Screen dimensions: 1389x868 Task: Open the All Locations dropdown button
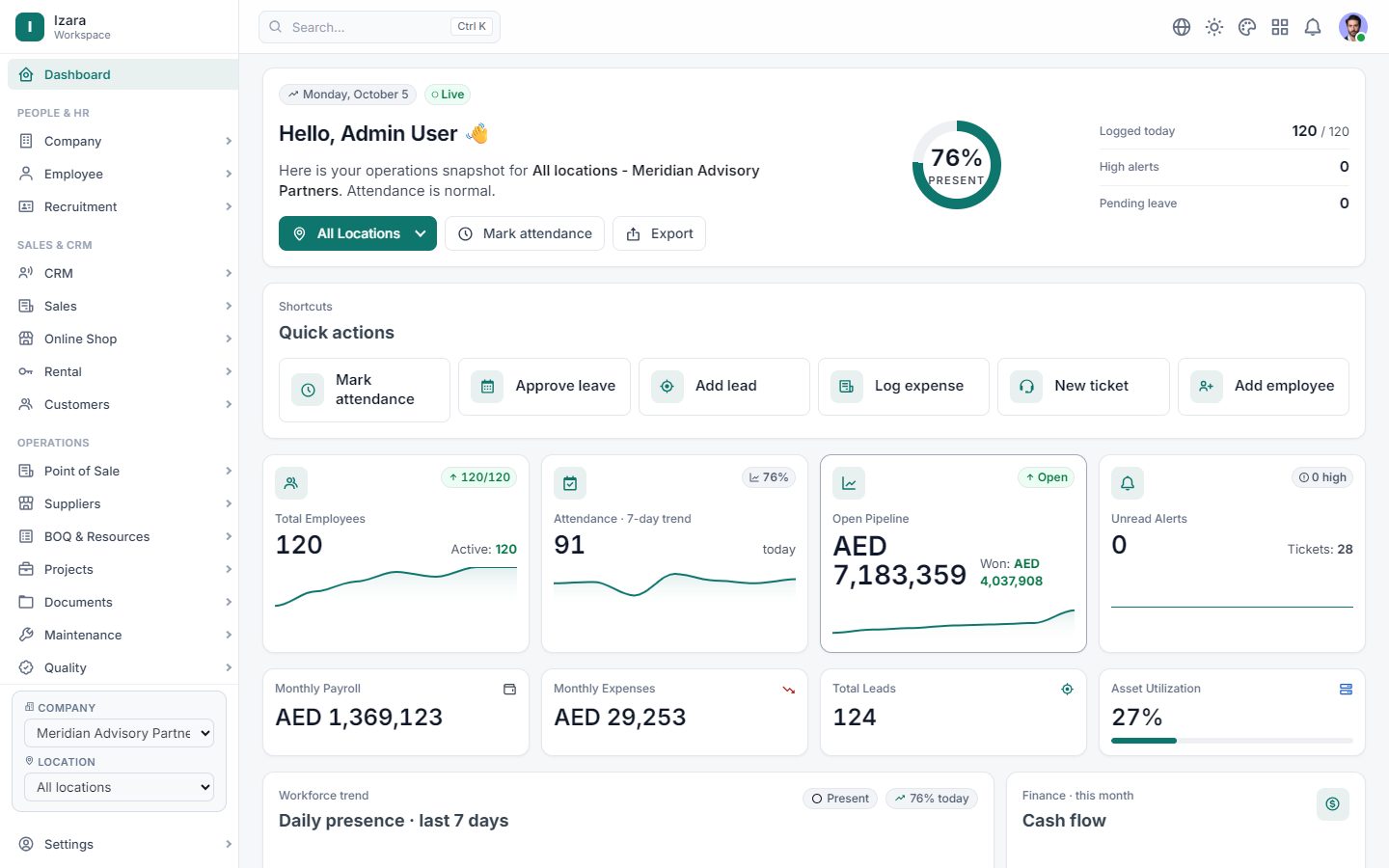358,233
